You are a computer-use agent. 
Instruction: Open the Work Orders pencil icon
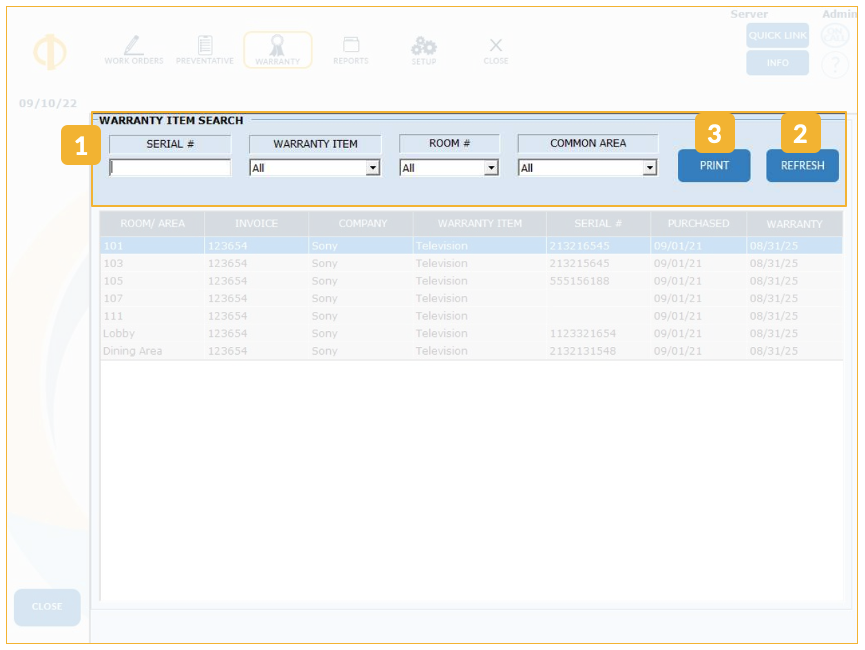coord(133,47)
